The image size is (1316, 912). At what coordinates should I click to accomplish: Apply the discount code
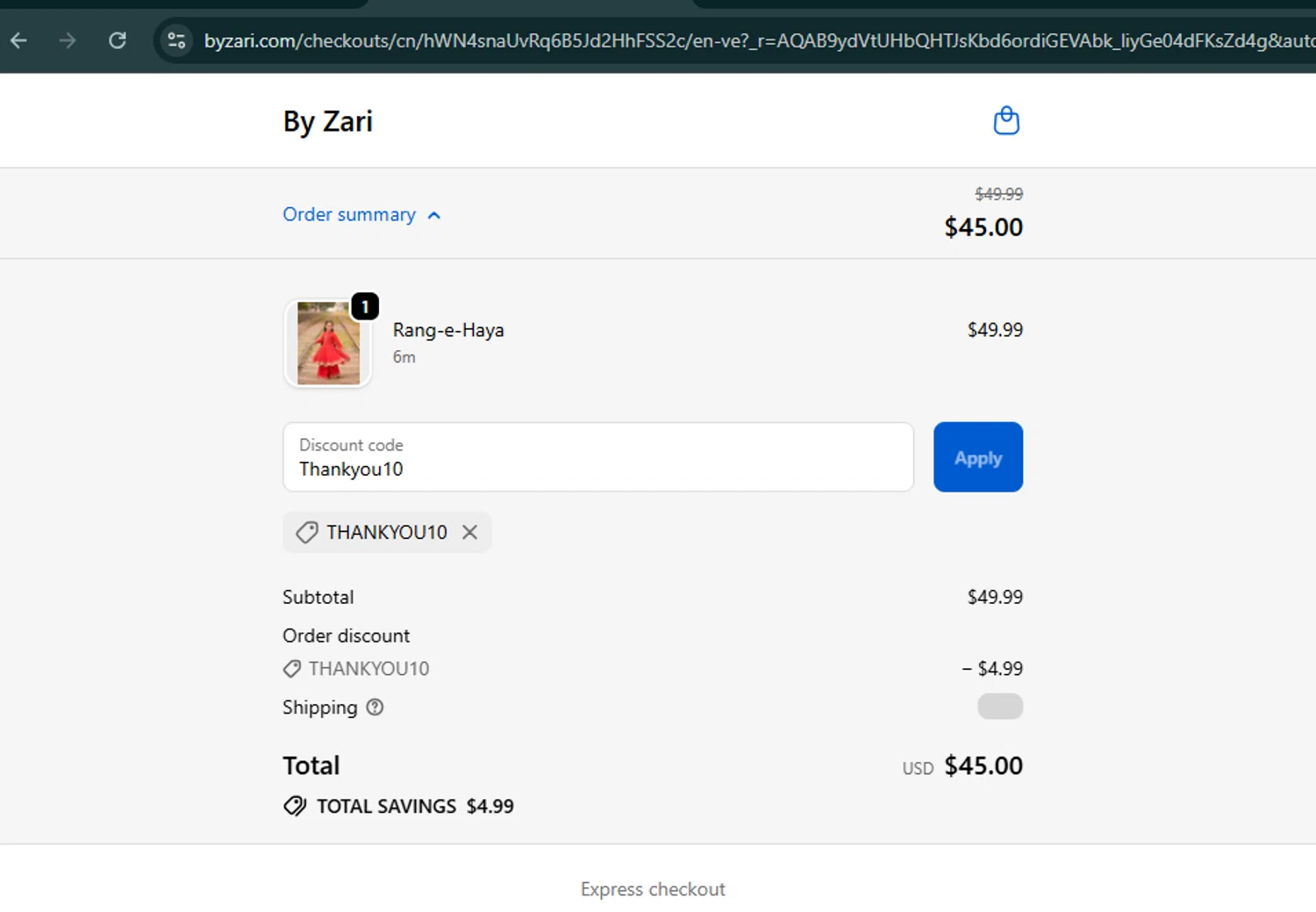978,457
